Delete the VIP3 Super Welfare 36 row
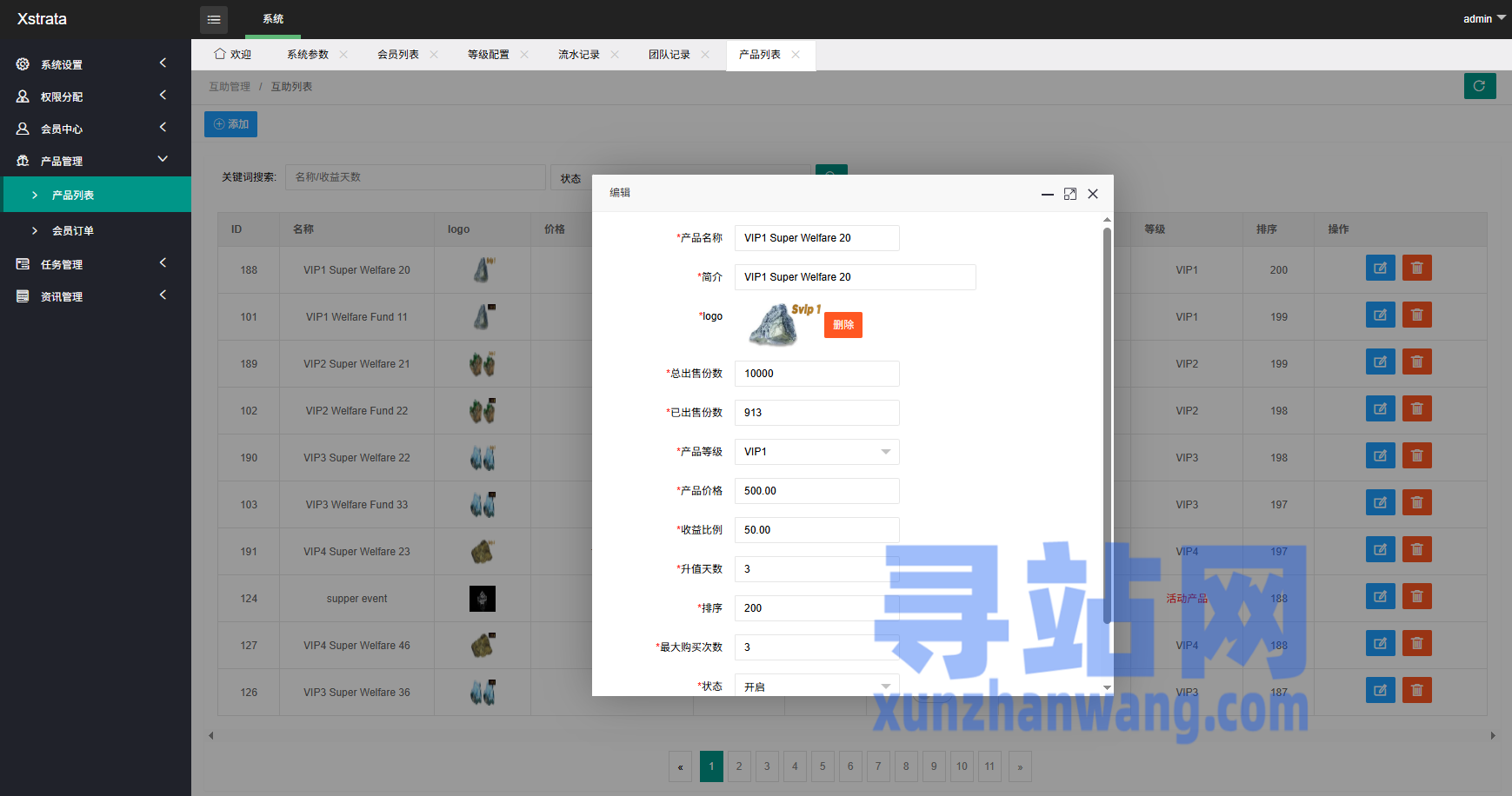This screenshot has width=1512, height=796. 1416,691
